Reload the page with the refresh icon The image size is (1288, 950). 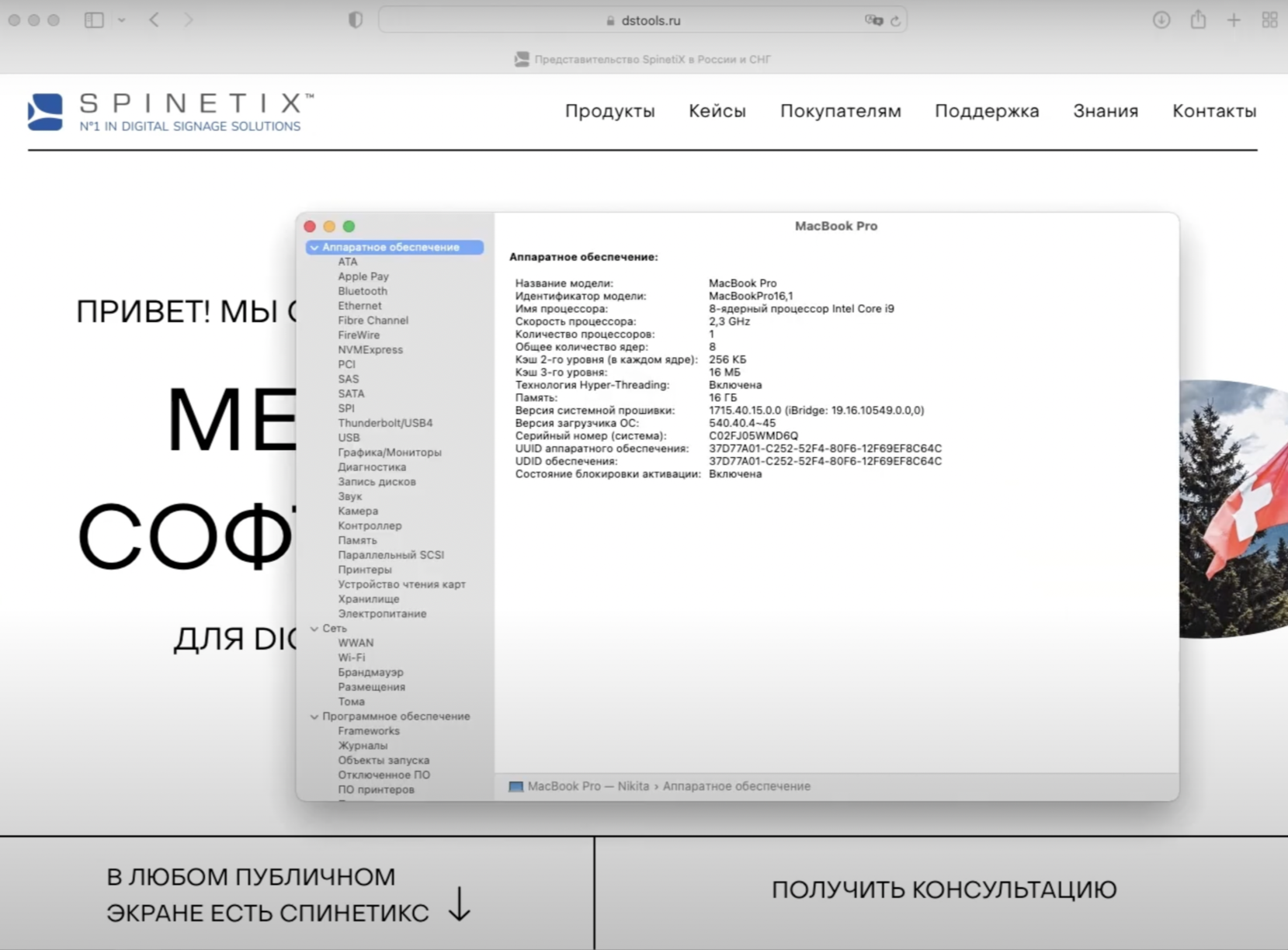click(x=896, y=21)
